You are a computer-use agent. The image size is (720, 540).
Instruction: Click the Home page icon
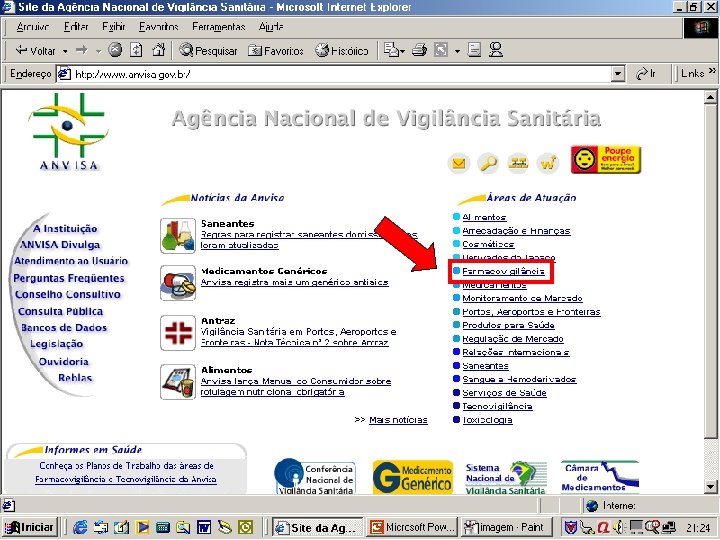point(158,50)
